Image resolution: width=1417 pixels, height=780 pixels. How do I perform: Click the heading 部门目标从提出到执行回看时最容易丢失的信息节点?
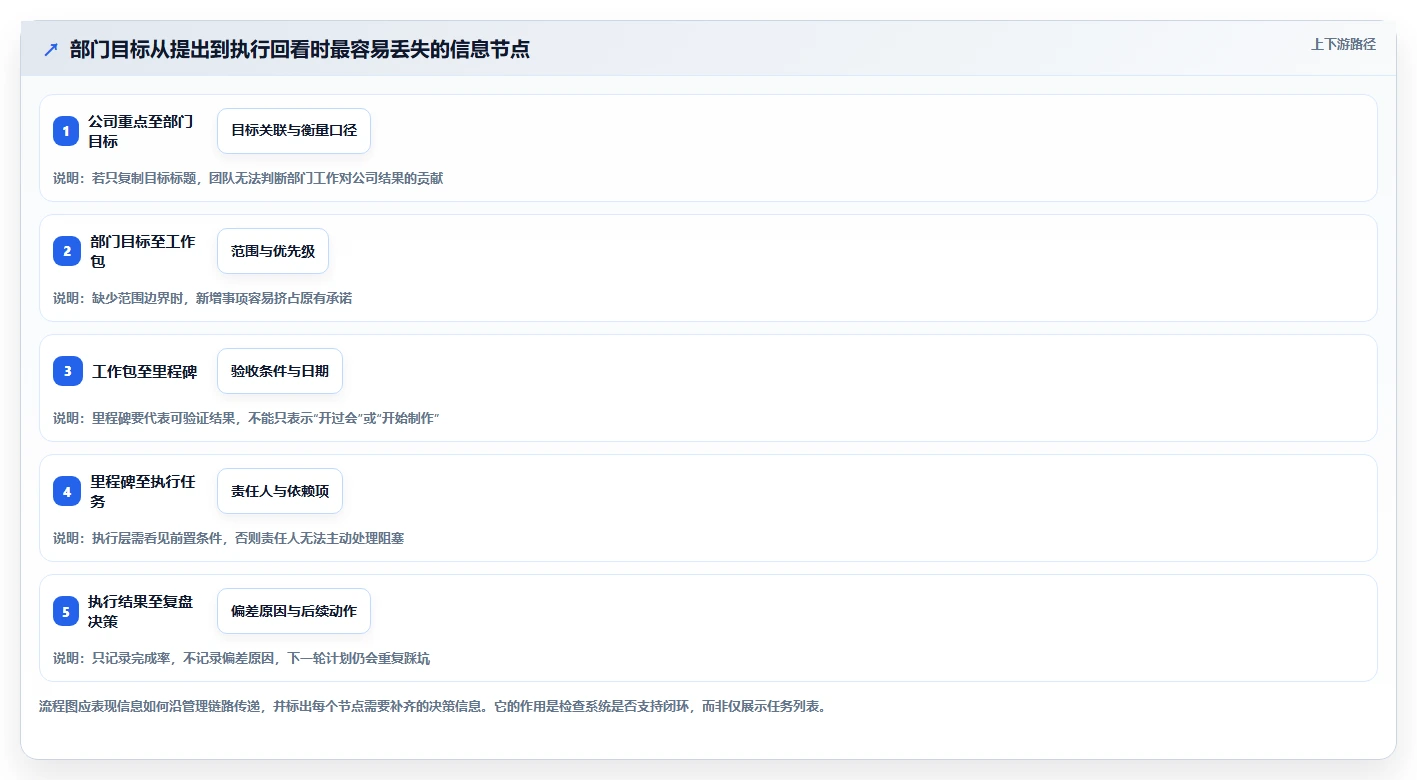(300, 50)
